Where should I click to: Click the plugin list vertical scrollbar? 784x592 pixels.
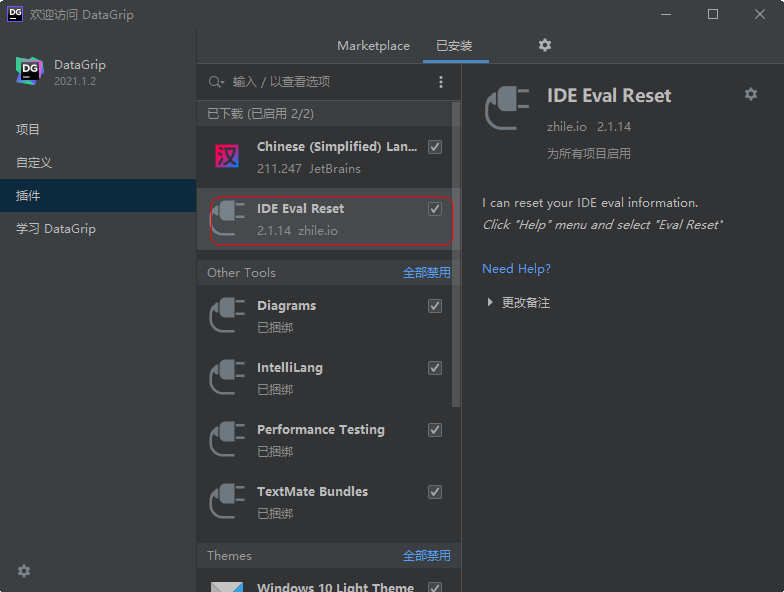[x=456, y=255]
